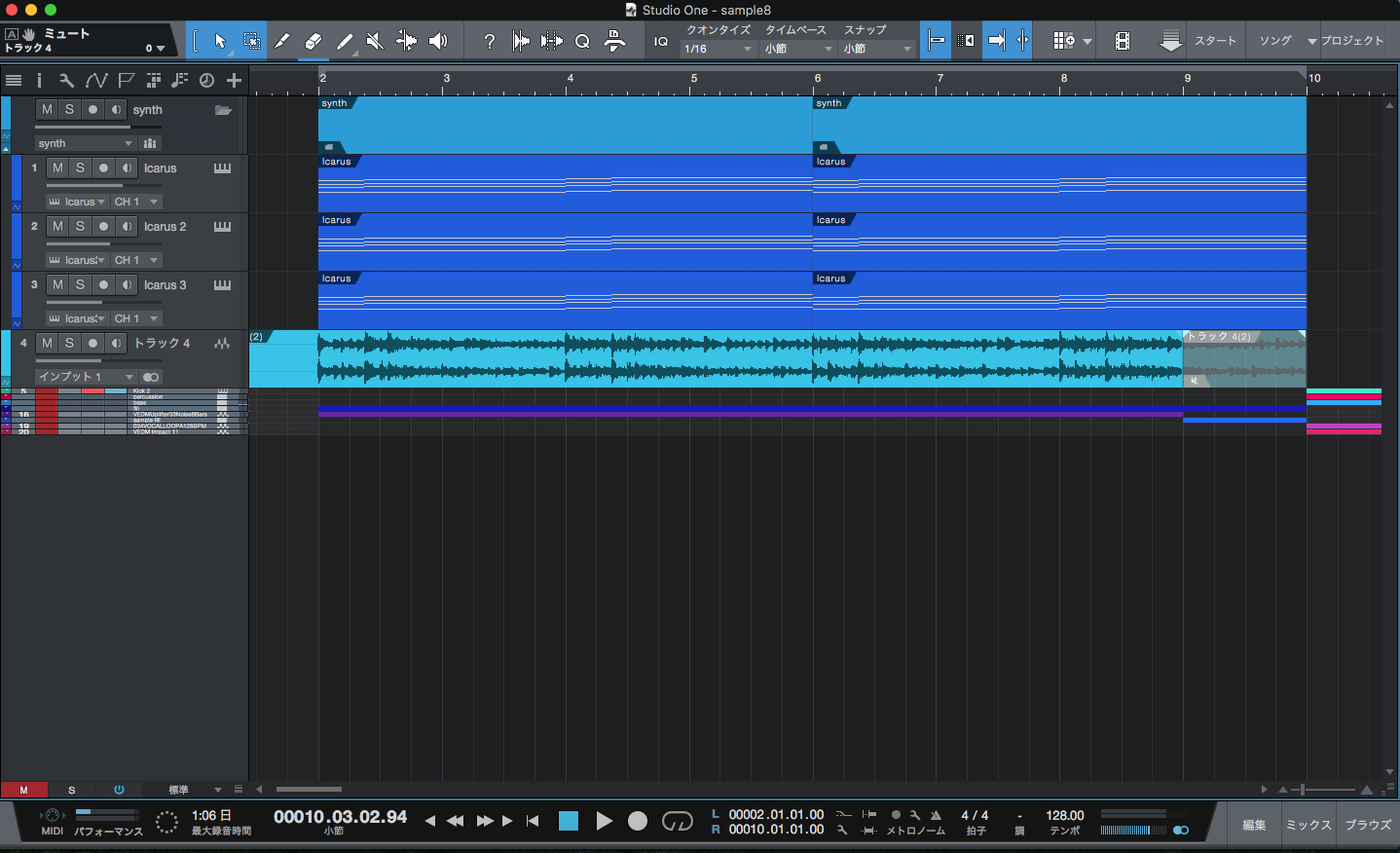Toggle autoscroll arrow button

click(997, 41)
